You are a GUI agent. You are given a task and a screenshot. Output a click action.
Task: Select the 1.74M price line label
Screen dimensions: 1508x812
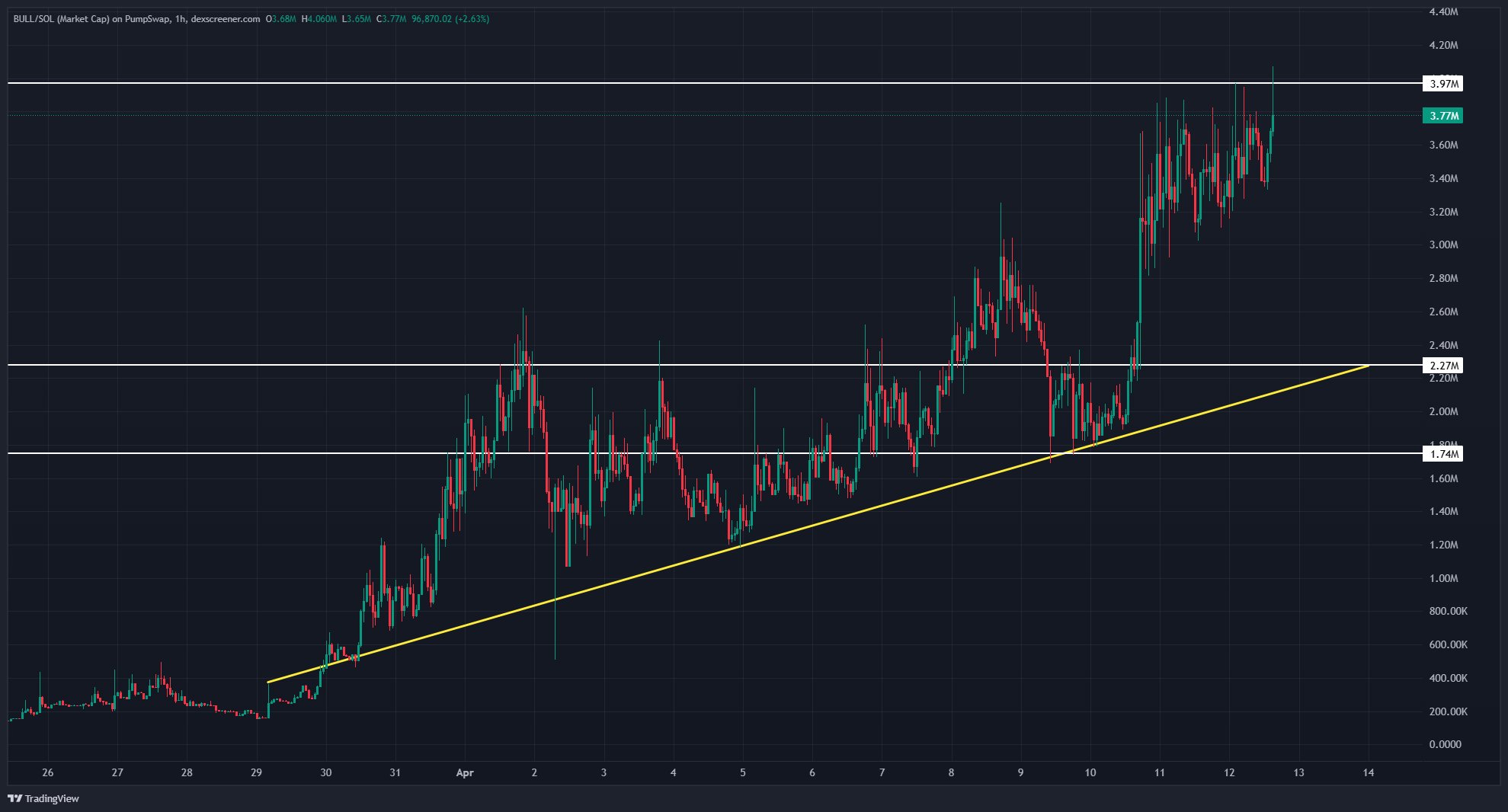[x=1442, y=454]
